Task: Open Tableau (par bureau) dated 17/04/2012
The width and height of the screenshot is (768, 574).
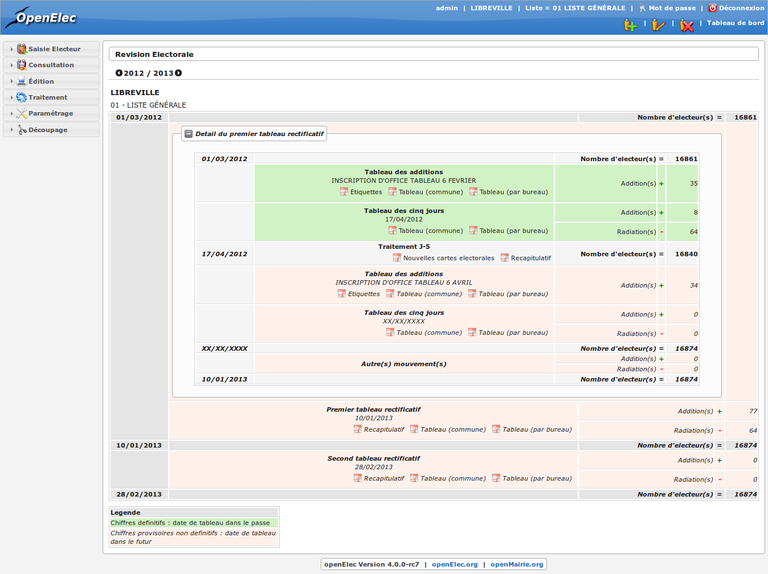Action: click(508, 231)
